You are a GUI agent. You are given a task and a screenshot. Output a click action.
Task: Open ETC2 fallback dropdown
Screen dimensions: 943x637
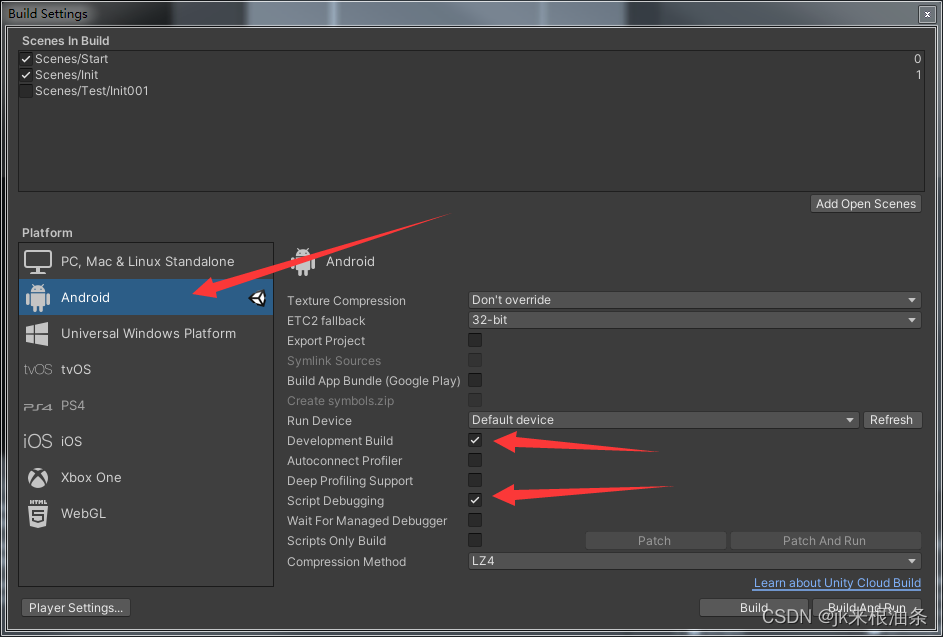point(694,320)
